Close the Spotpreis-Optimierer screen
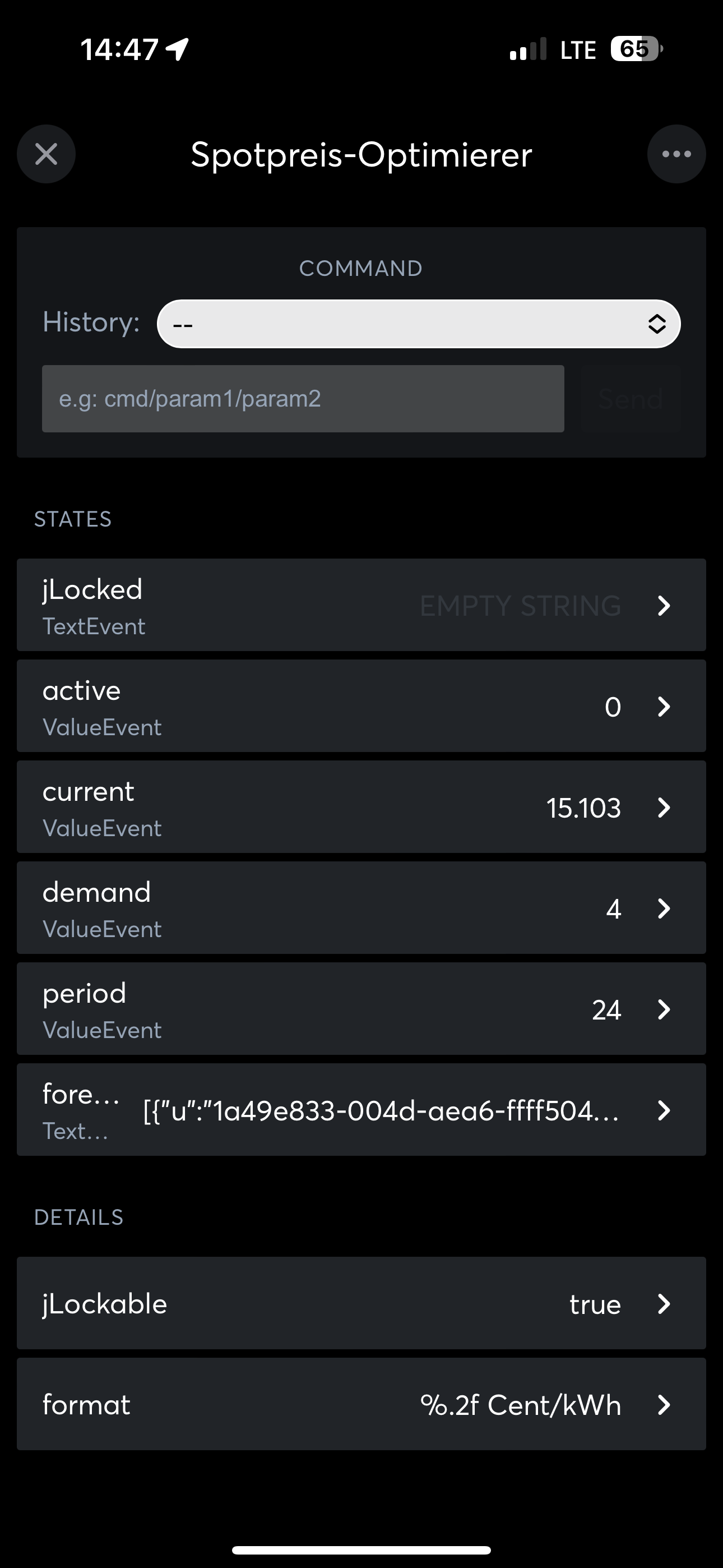 (x=47, y=154)
